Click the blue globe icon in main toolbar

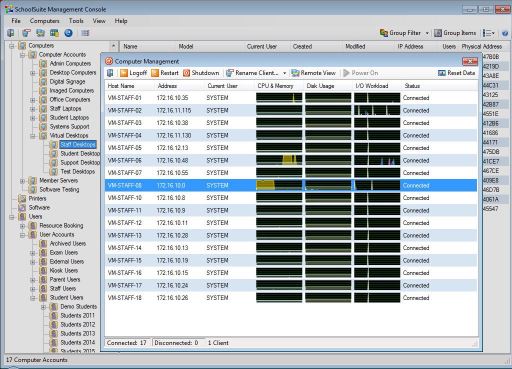68,33
